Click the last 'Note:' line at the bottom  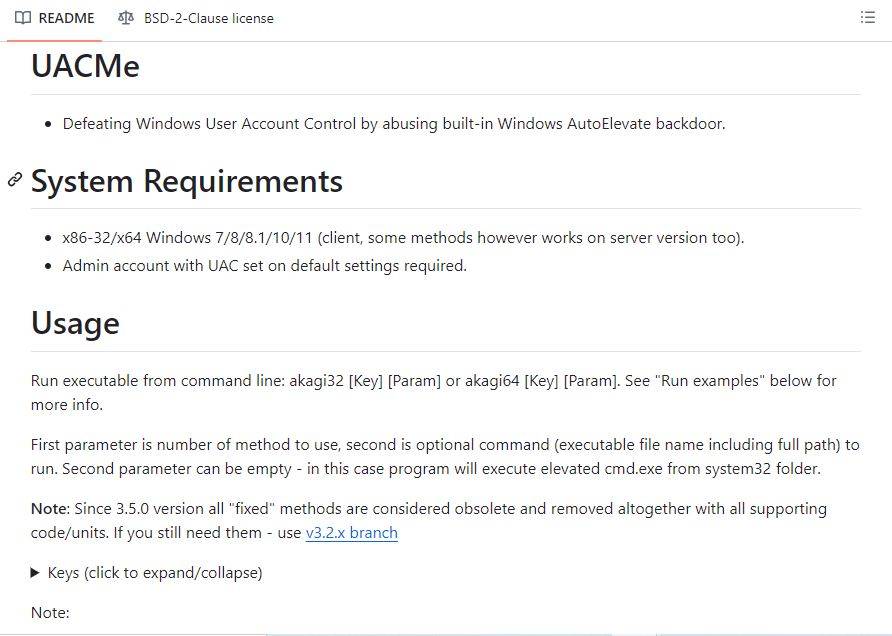click(50, 612)
